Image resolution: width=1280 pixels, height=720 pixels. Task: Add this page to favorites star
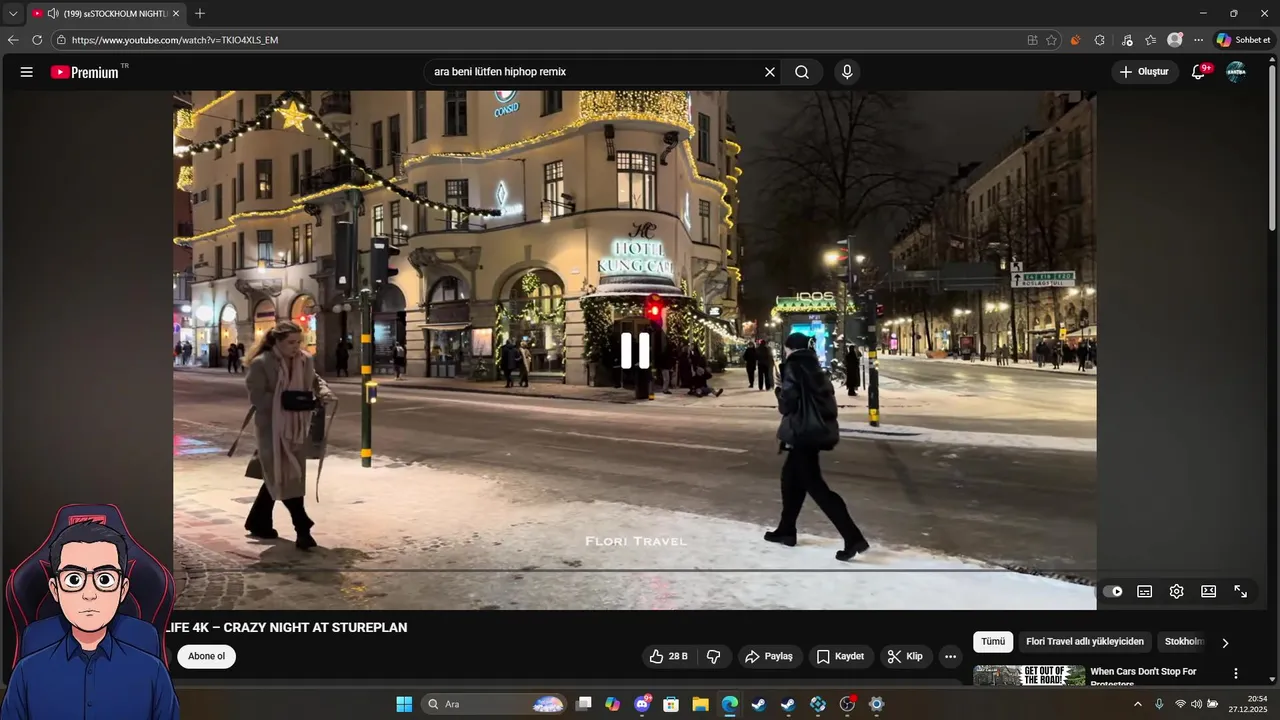[x=1051, y=40]
